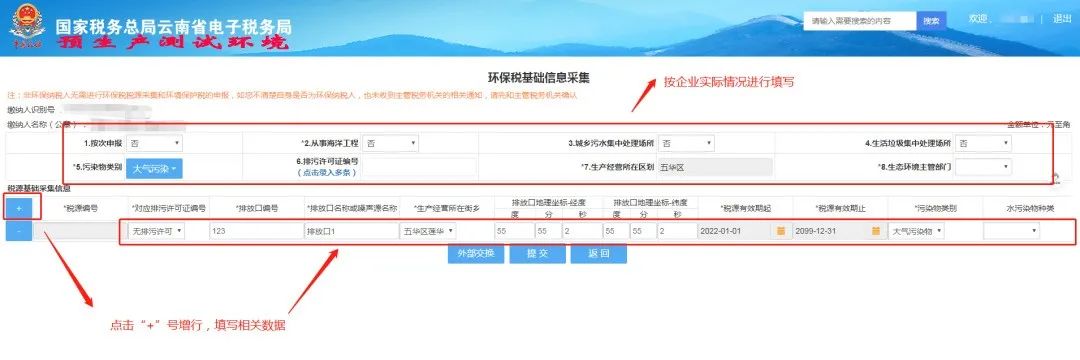Click the 点击录入多条 link

click(327, 172)
